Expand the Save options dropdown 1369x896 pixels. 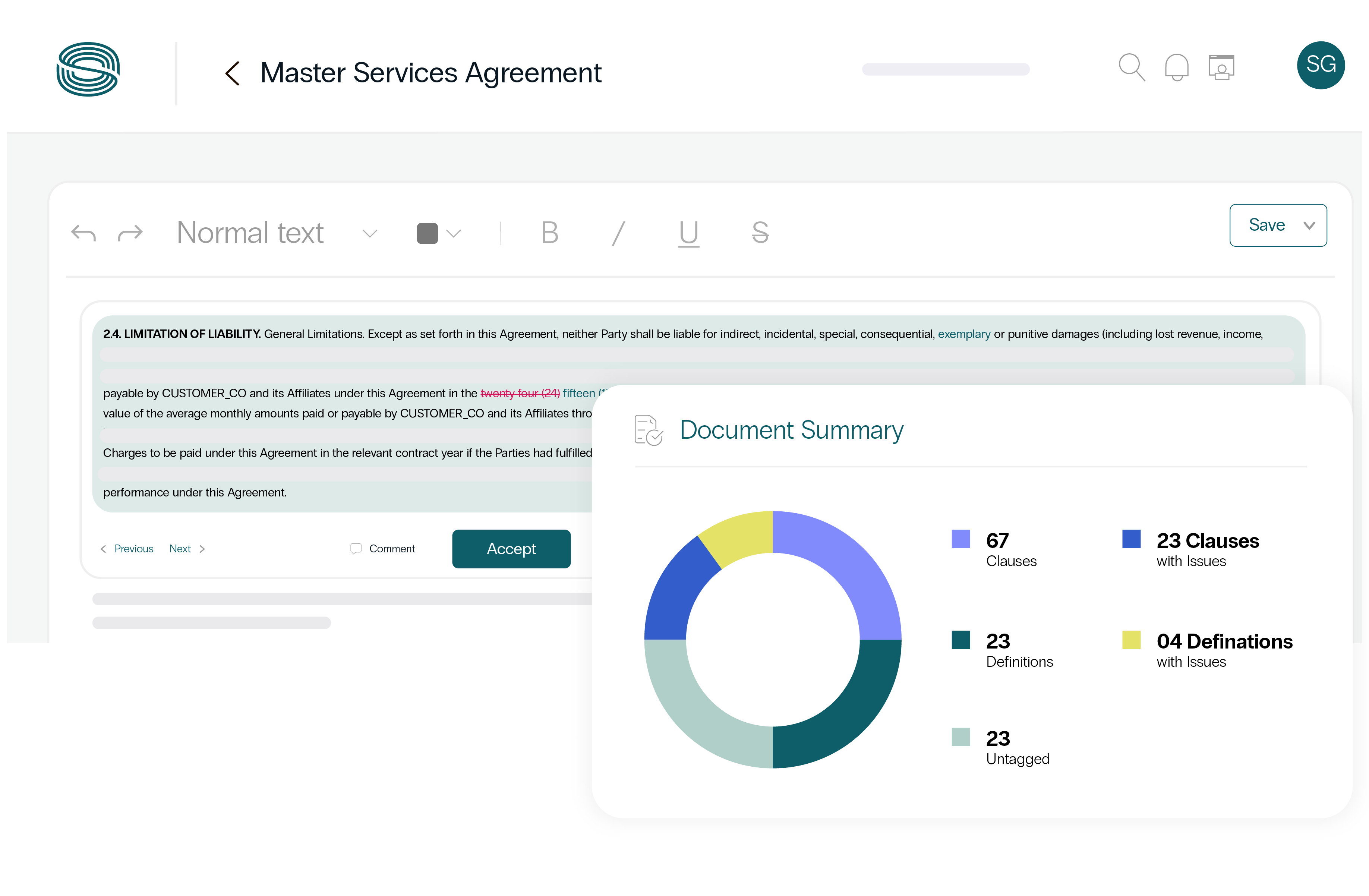pos(1310,225)
